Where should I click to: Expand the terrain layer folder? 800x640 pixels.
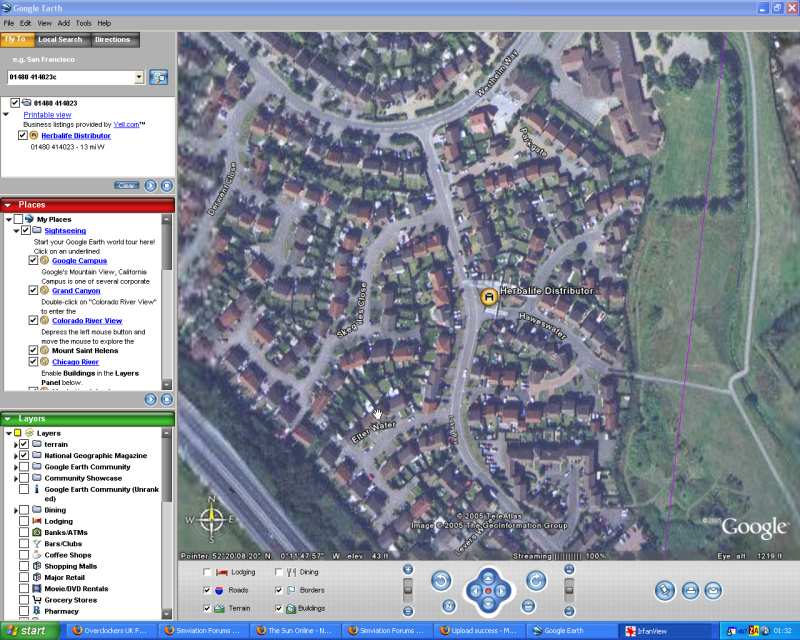click(16, 445)
